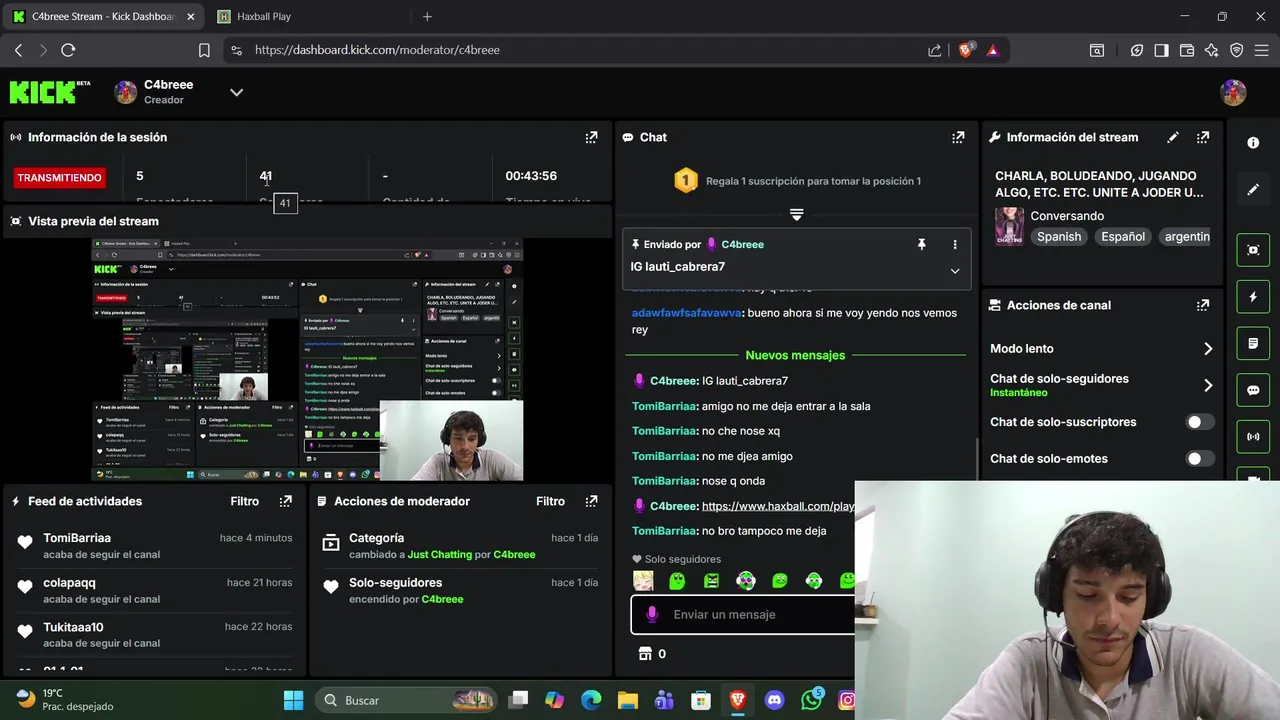Image resolution: width=1280 pixels, height=720 pixels.
Task: Reload the current page
Action: (68, 50)
